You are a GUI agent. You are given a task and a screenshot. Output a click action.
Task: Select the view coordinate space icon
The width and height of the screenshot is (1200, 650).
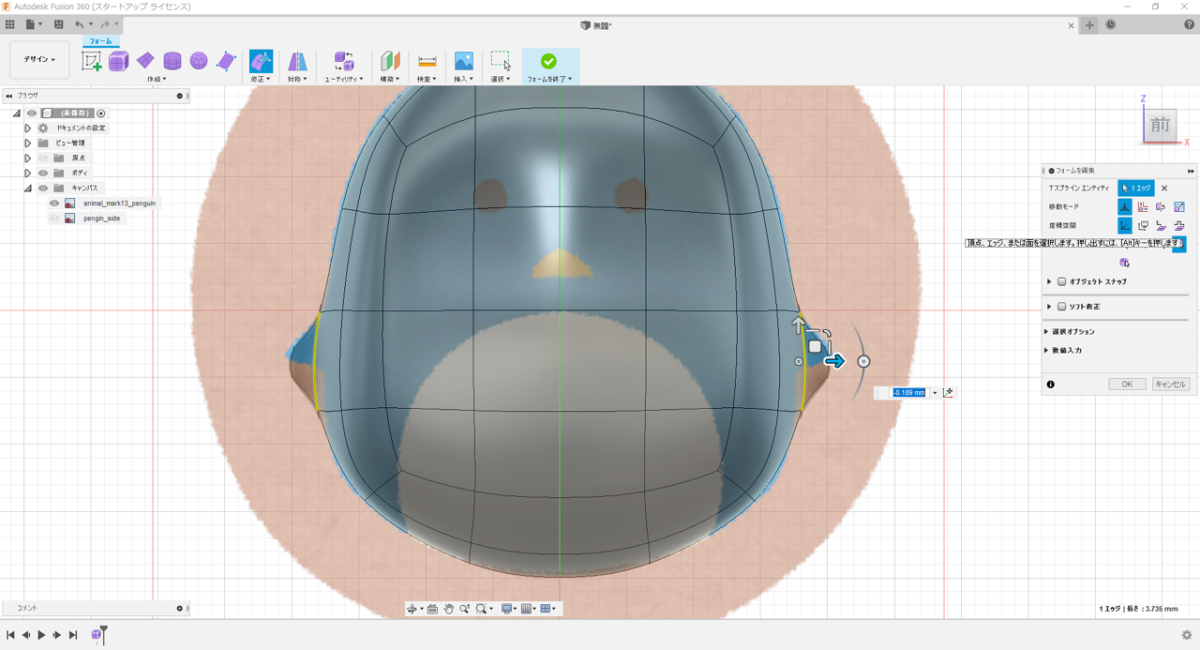(1143, 225)
